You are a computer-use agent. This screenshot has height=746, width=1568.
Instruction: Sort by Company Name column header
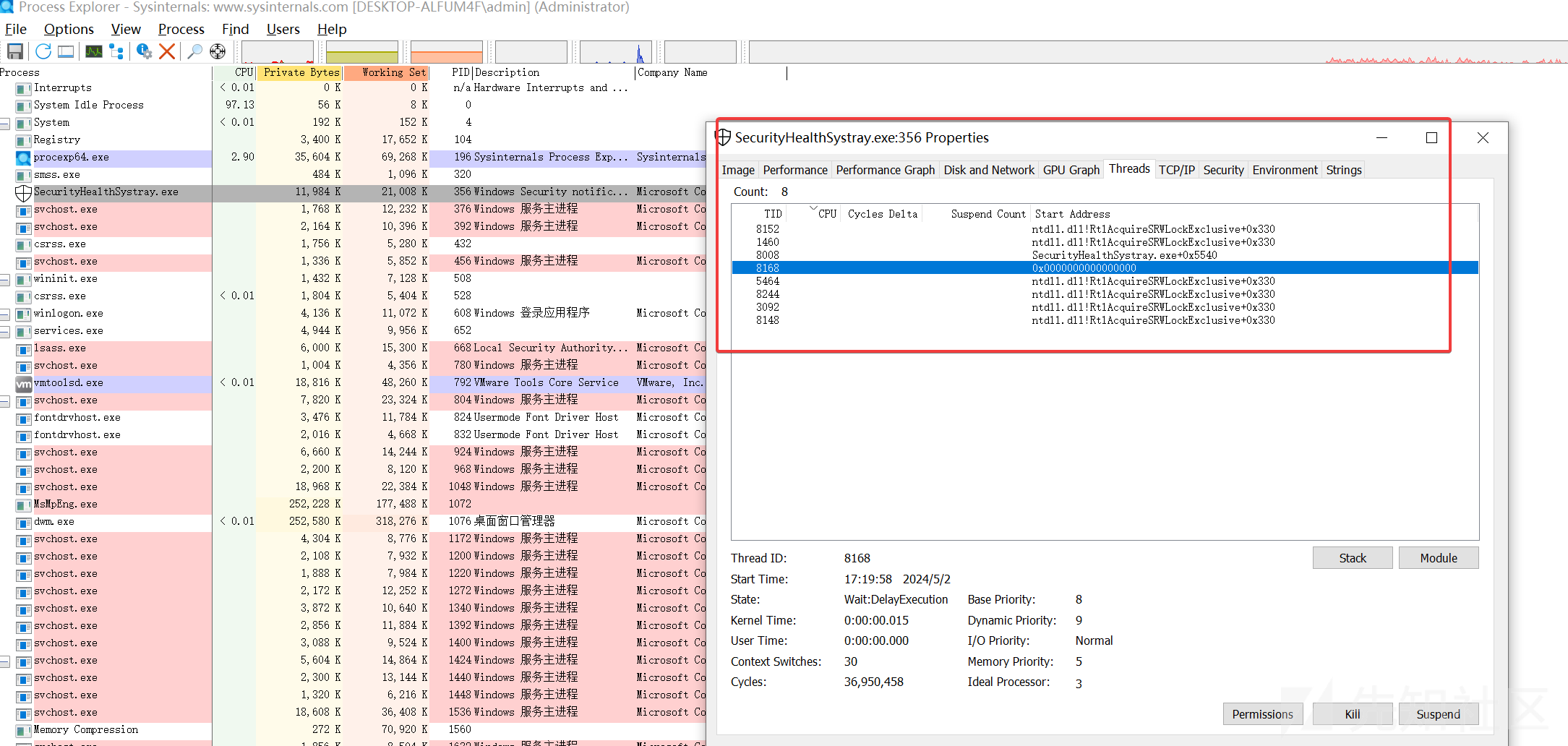711,72
